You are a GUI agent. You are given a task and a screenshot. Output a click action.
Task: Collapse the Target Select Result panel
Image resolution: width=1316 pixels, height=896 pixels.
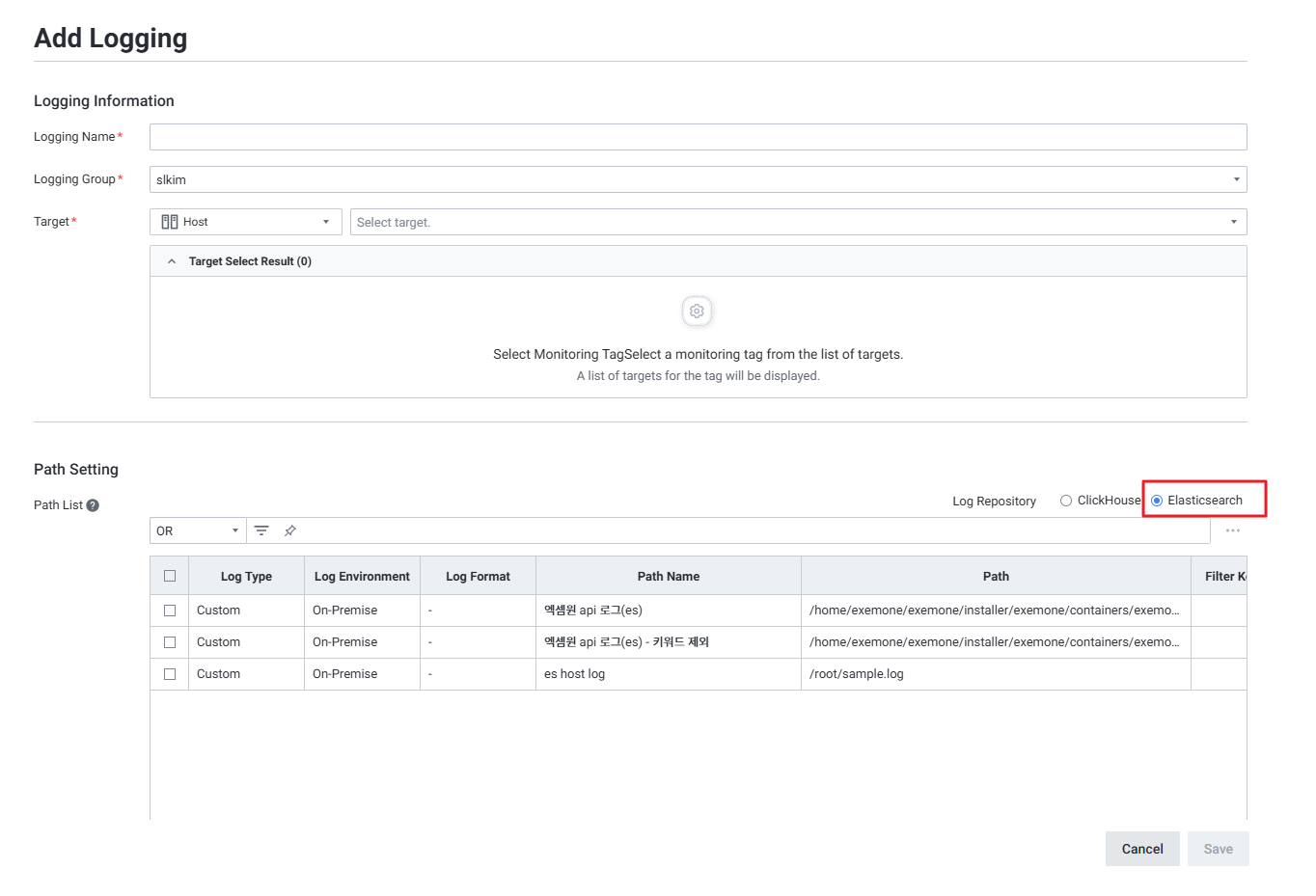172,261
